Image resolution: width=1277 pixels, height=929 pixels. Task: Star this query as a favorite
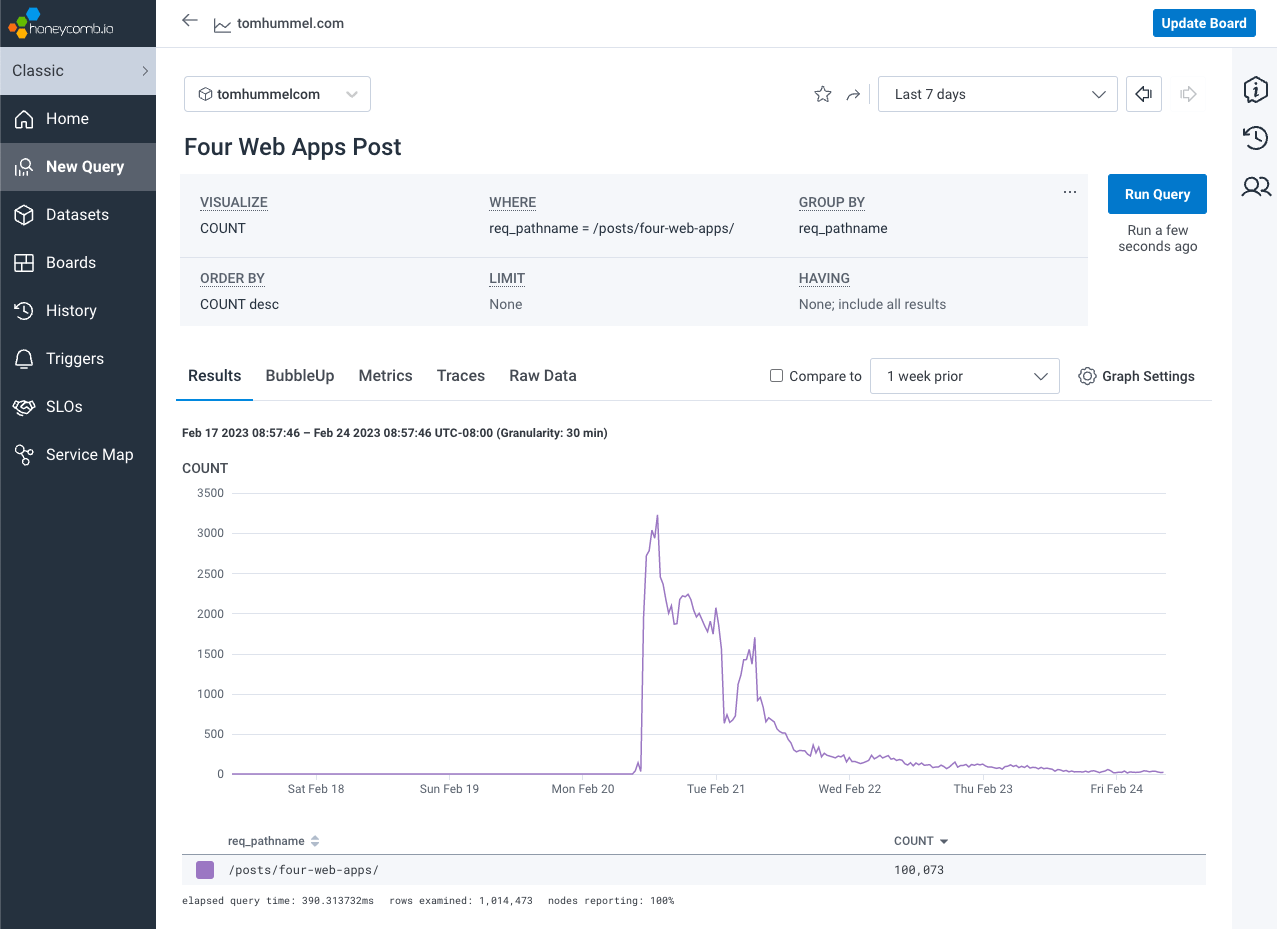point(823,94)
